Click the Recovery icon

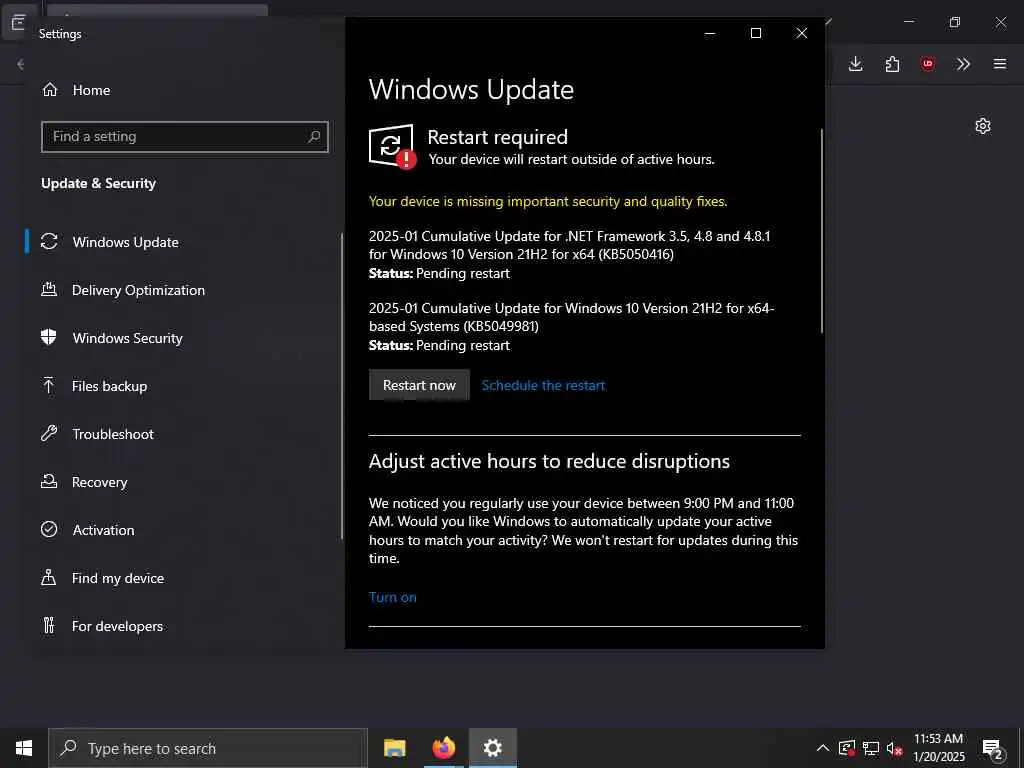(49, 481)
